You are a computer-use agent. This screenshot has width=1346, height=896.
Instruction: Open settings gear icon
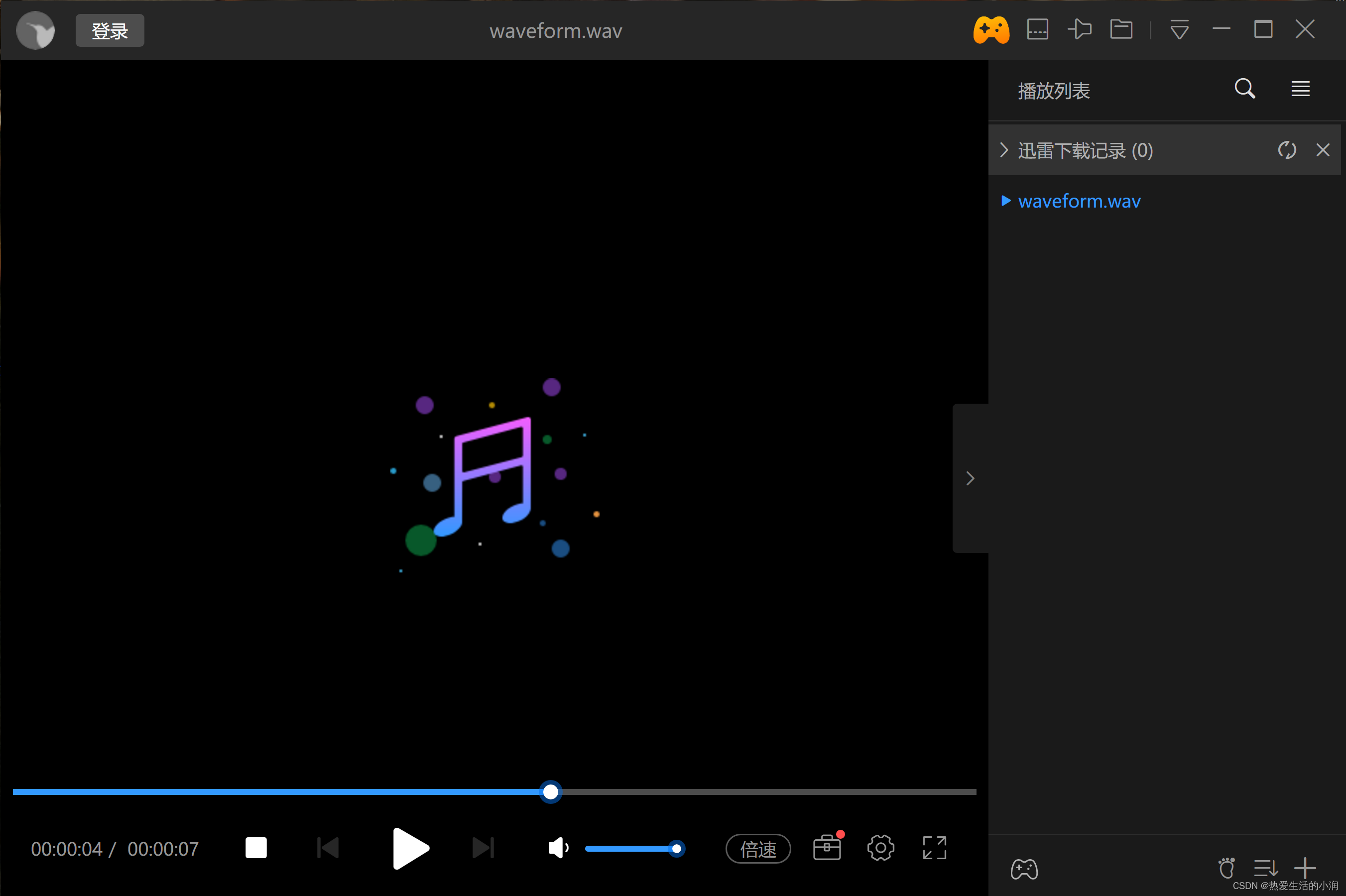880,848
